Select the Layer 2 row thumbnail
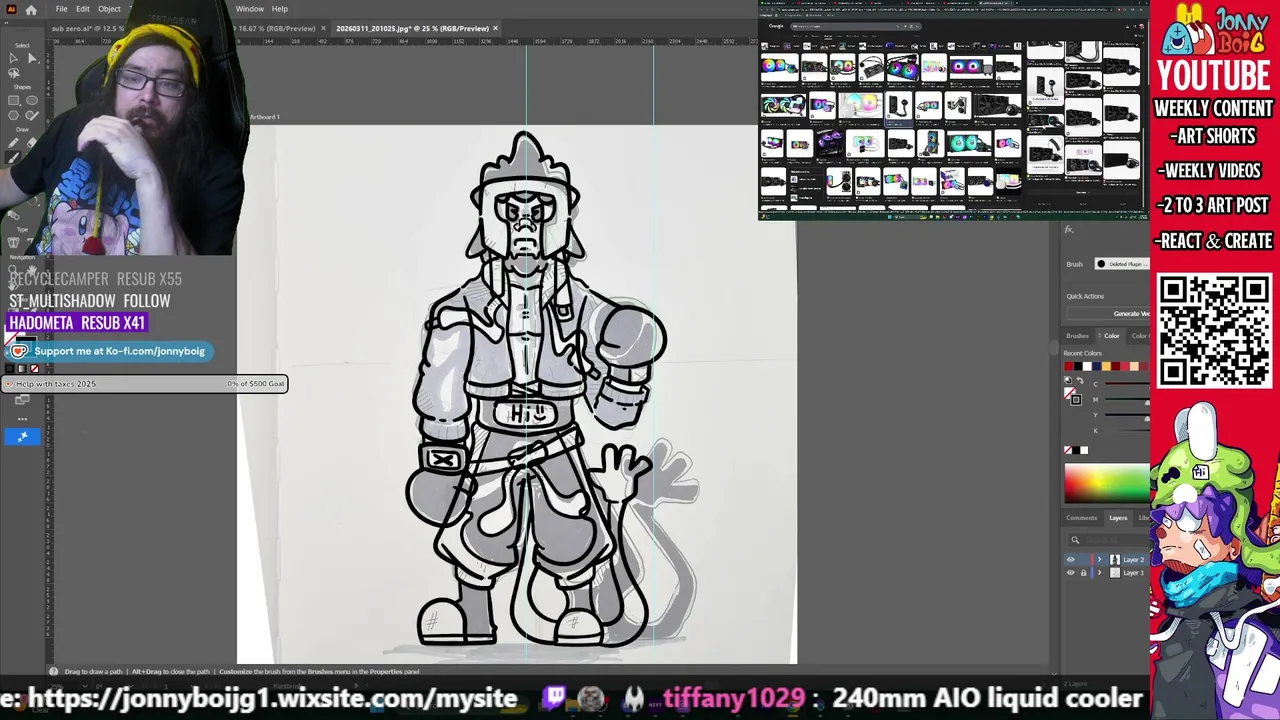Screen dimensions: 1280x720 [x=1115, y=560]
